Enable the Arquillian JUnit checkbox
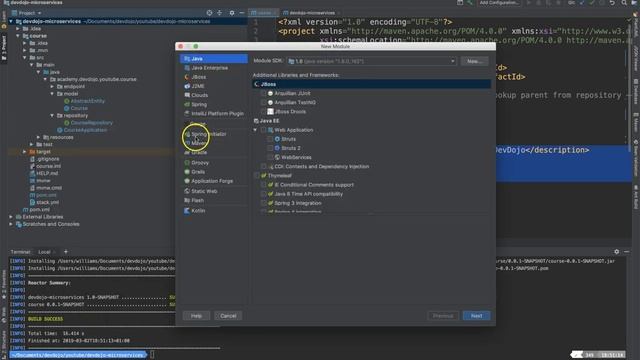This screenshot has height=360, width=640. [263, 93]
